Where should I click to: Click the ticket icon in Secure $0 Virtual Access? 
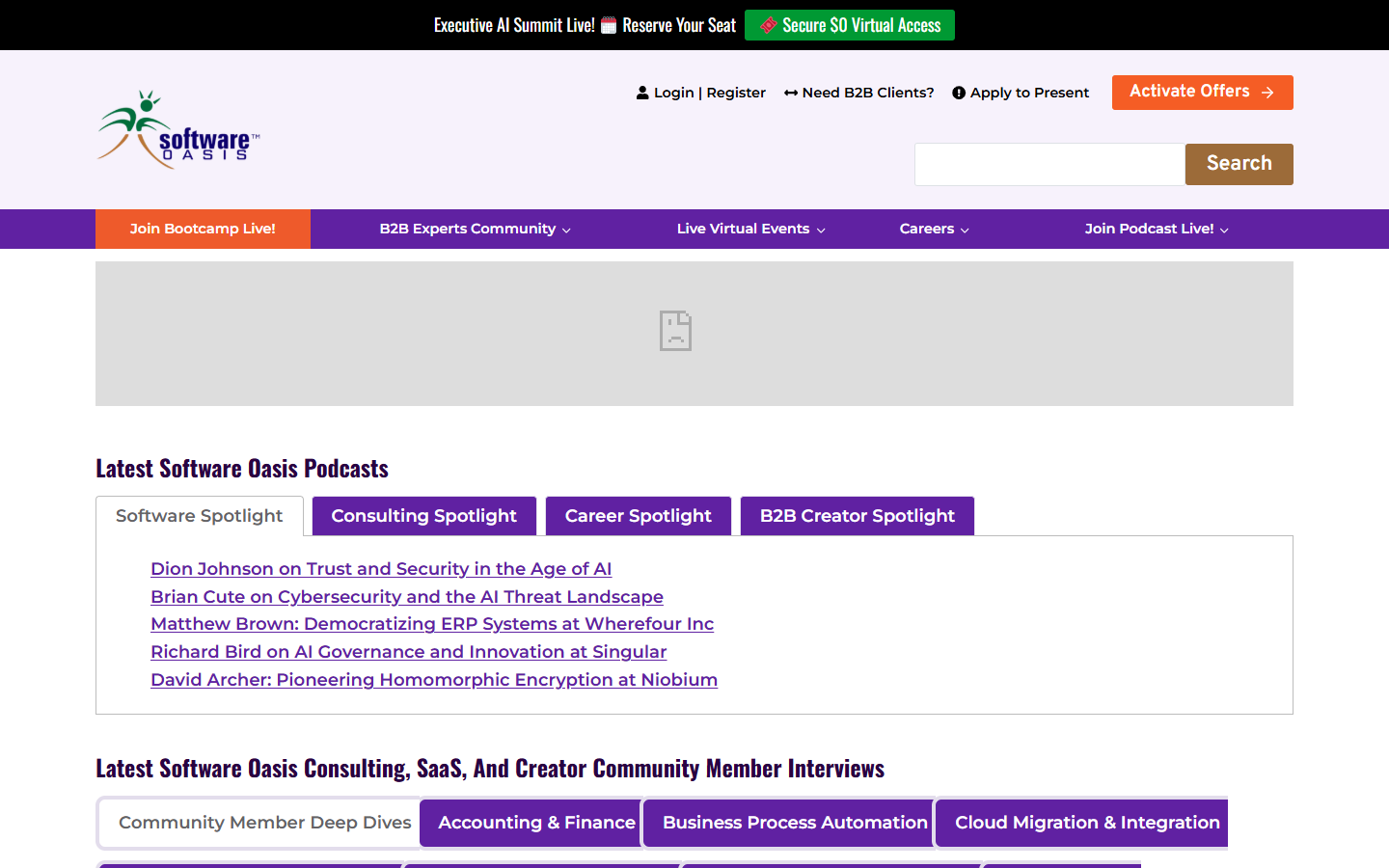(769, 25)
